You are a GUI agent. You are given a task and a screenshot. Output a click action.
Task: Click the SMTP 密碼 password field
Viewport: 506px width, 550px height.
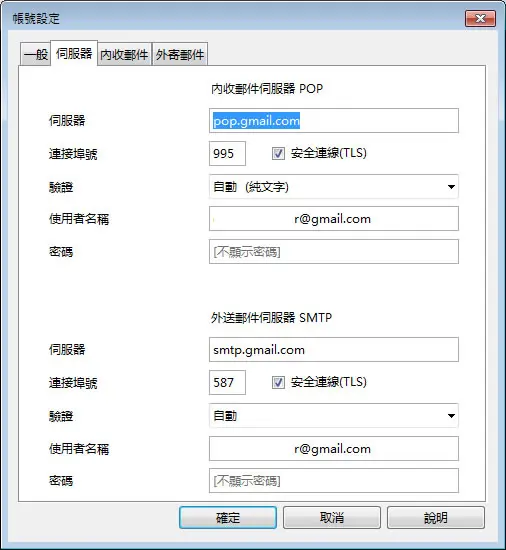click(334, 481)
